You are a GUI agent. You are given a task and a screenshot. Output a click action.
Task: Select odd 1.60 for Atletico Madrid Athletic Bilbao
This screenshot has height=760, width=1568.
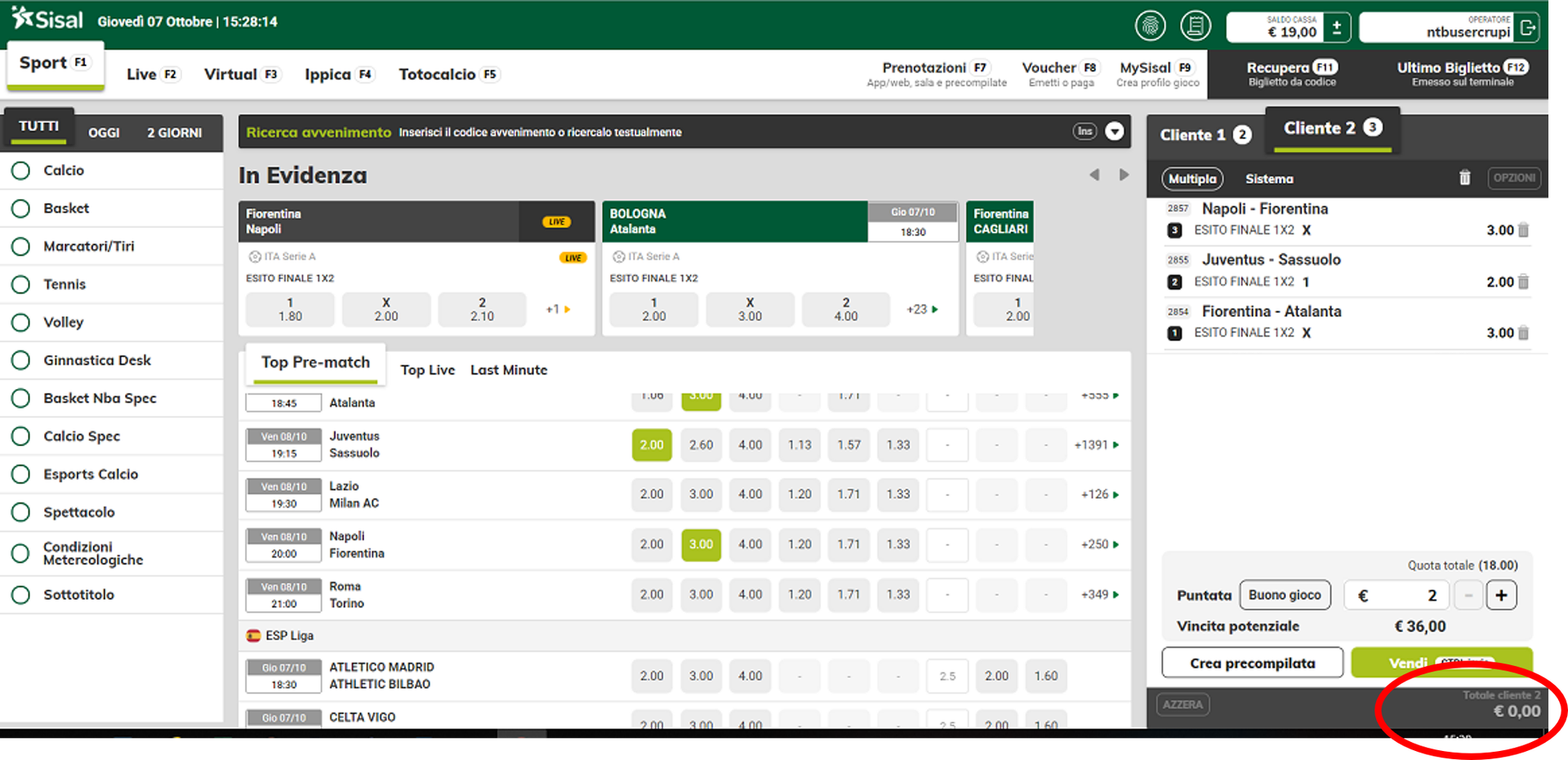(x=1045, y=676)
